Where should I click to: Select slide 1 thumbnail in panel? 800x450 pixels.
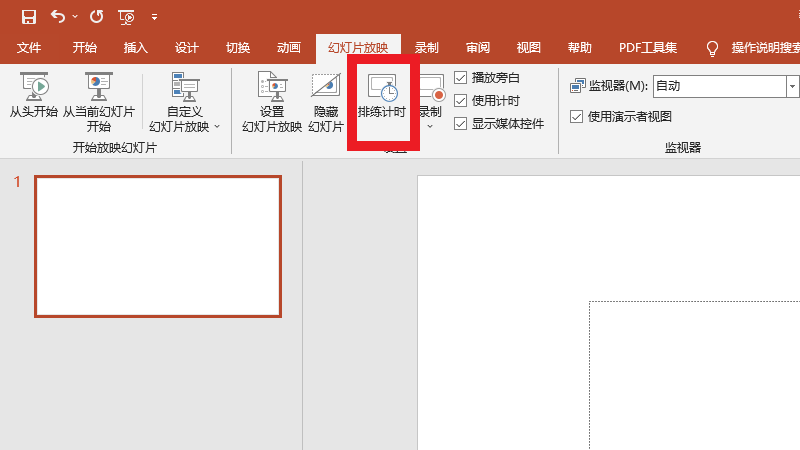pyautogui.click(x=158, y=246)
